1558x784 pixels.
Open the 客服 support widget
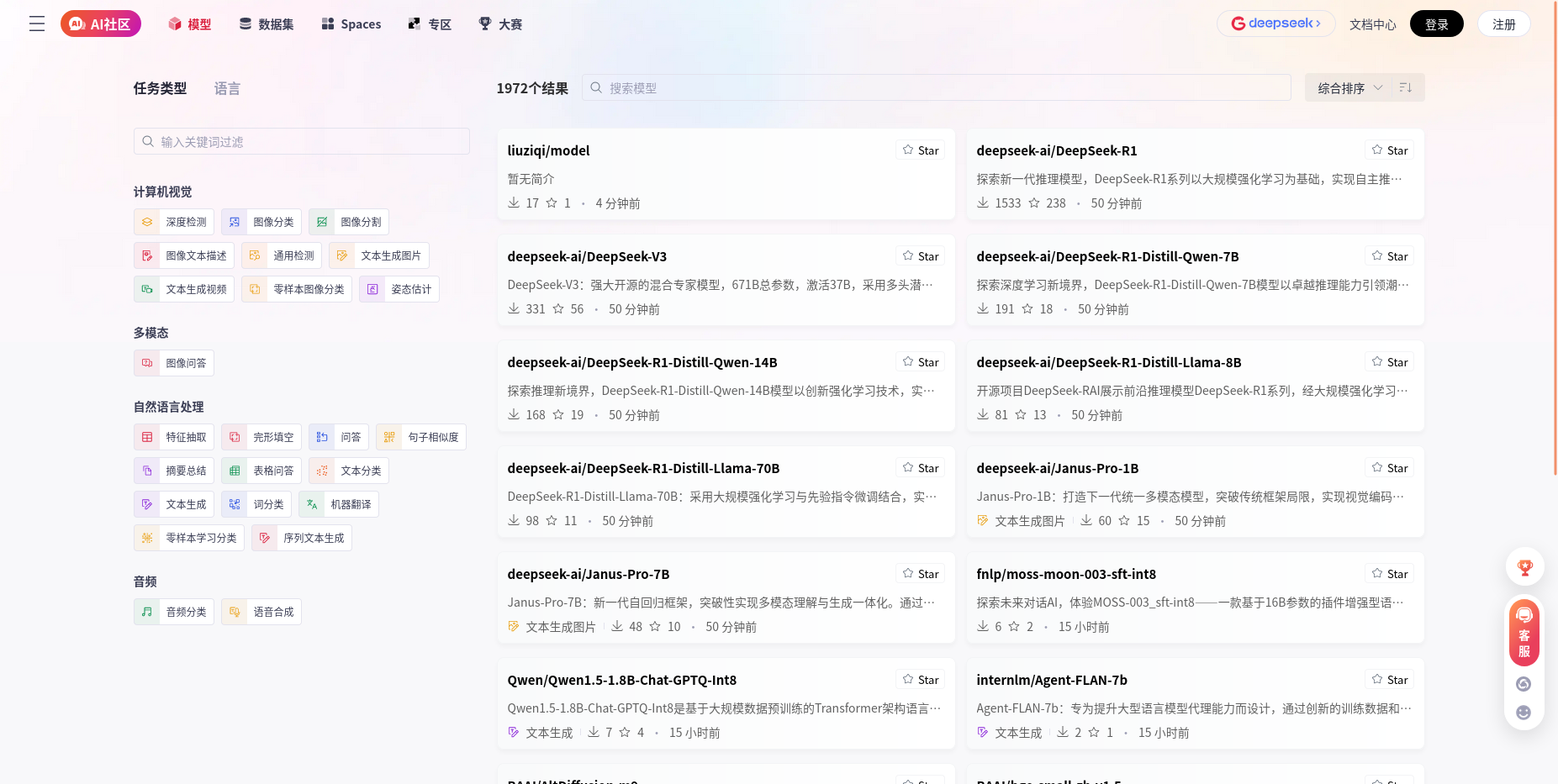pyautogui.click(x=1524, y=634)
